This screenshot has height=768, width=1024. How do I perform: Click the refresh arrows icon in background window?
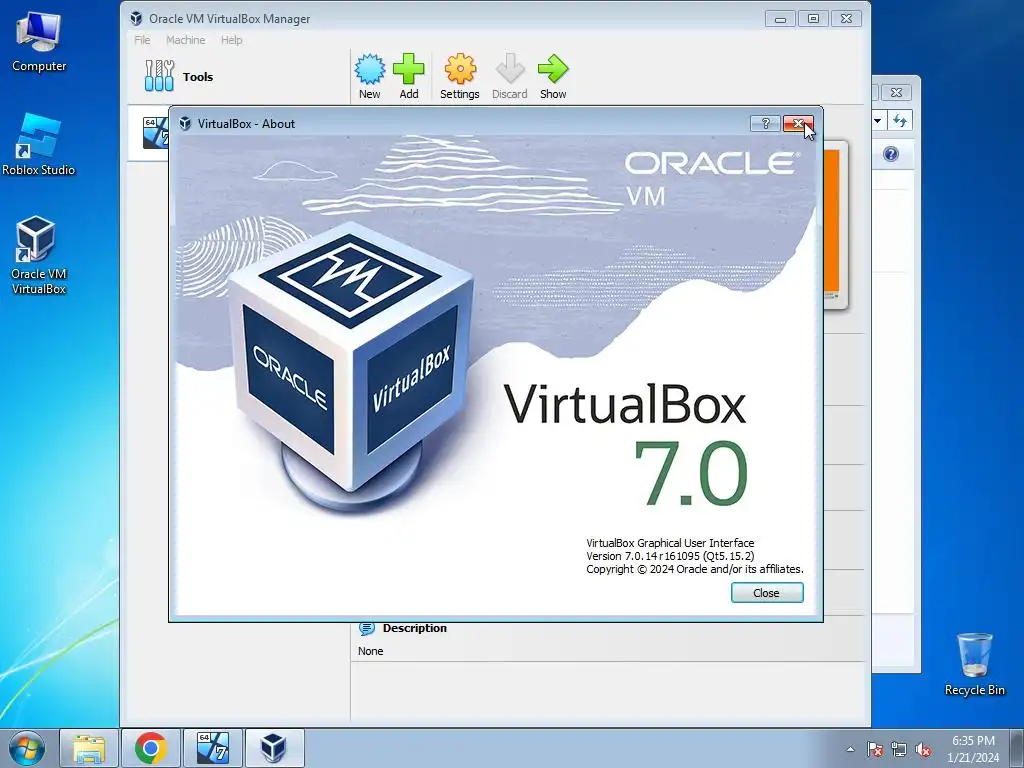click(900, 120)
